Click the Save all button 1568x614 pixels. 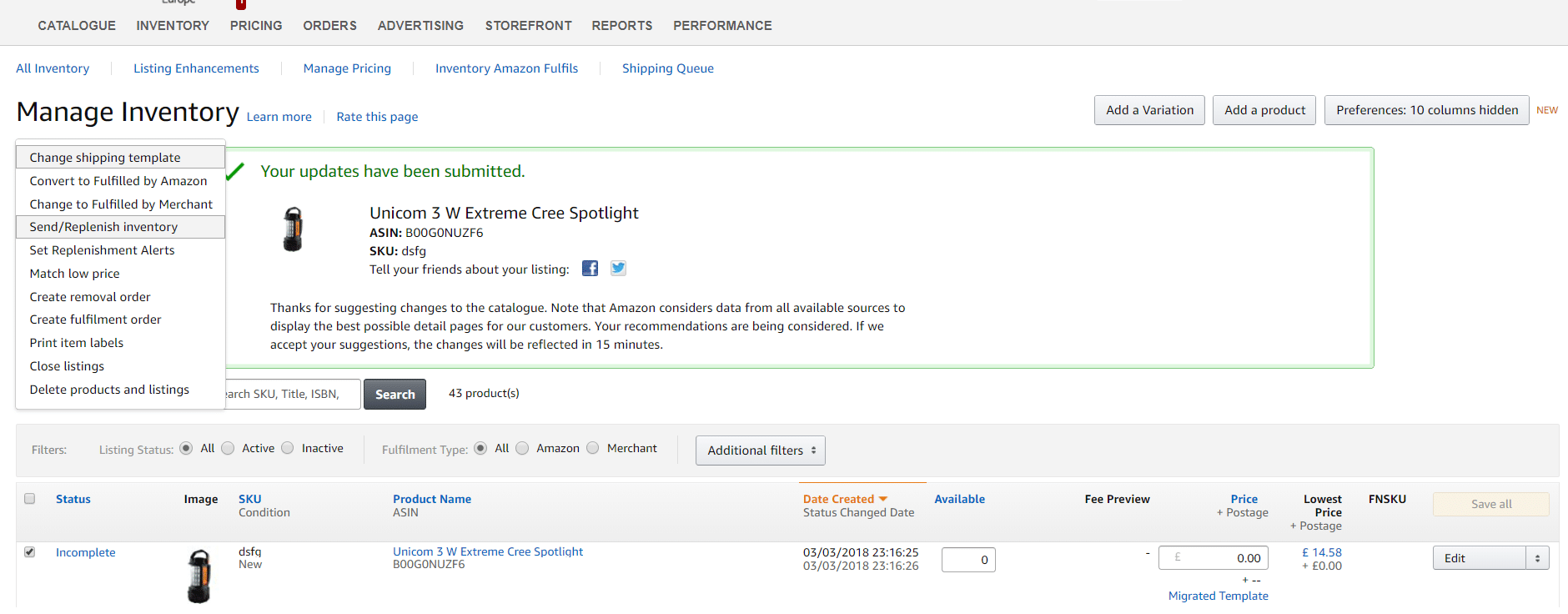1491,504
